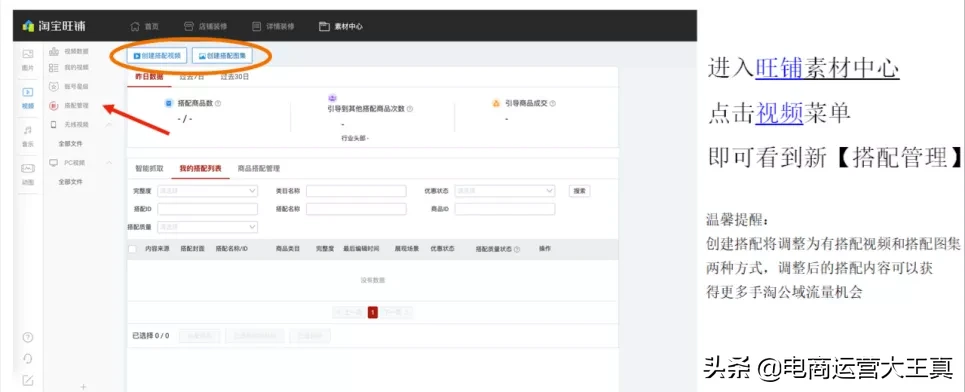The image size is (965, 392).
Task: Tick the table header select-all checkbox
Action: [132, 249]
